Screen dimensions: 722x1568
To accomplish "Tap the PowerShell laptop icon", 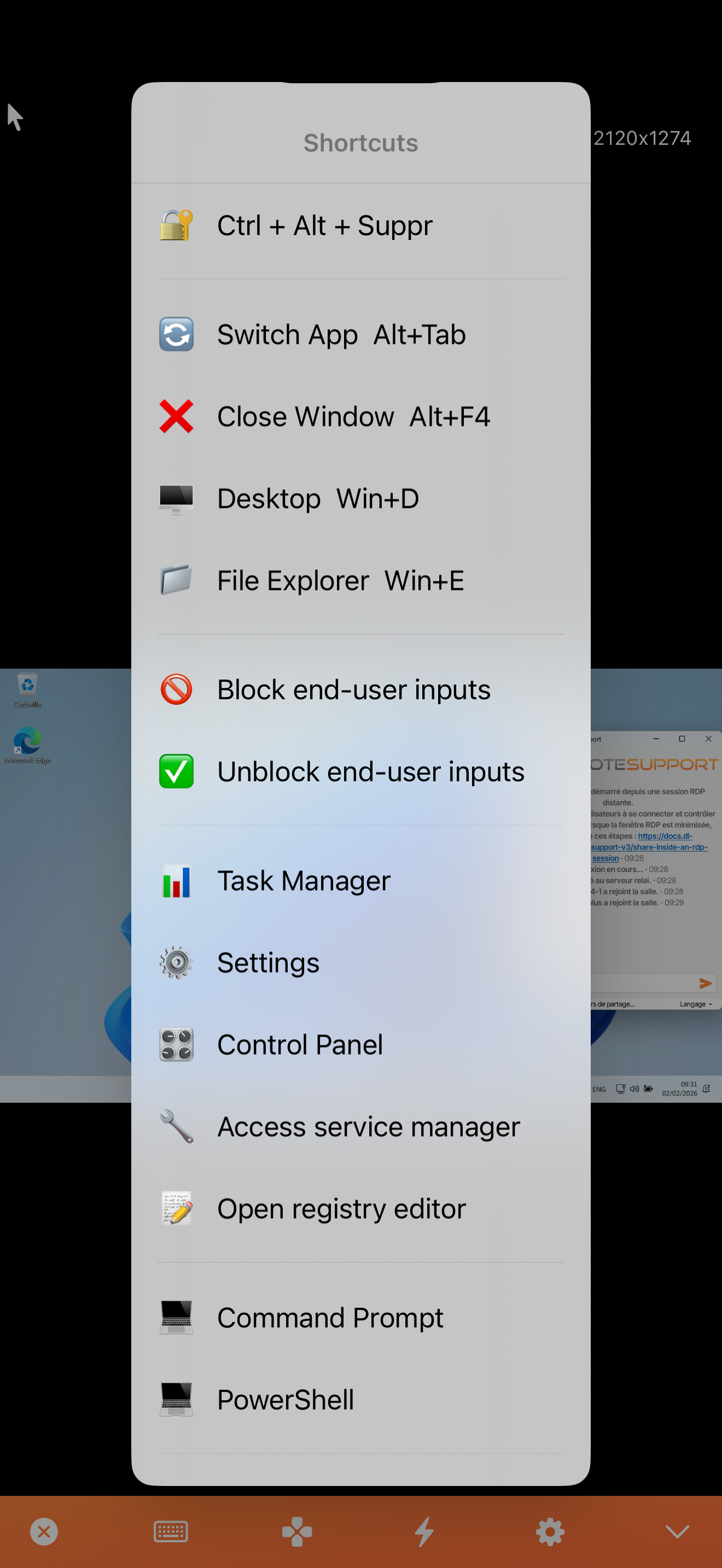I will [177, 1400].
